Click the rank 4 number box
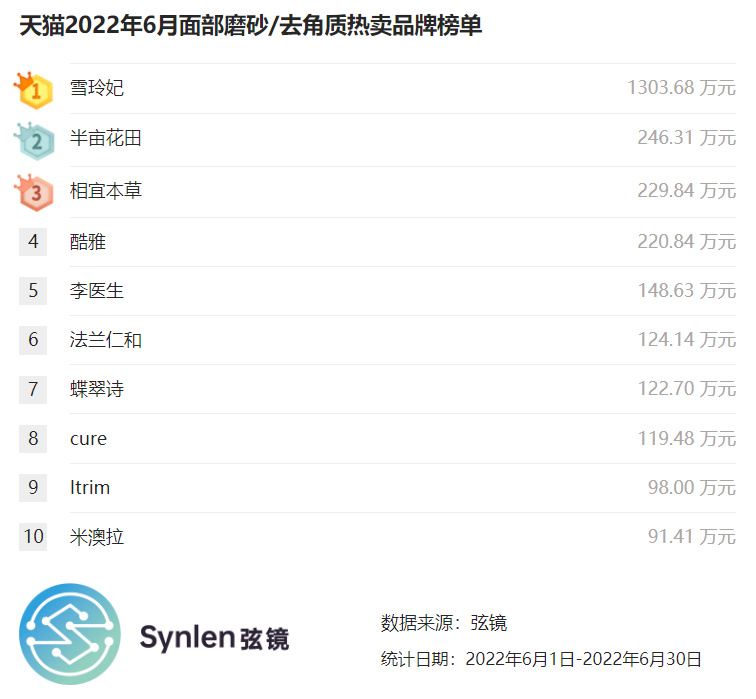 (x=33, y=242)
